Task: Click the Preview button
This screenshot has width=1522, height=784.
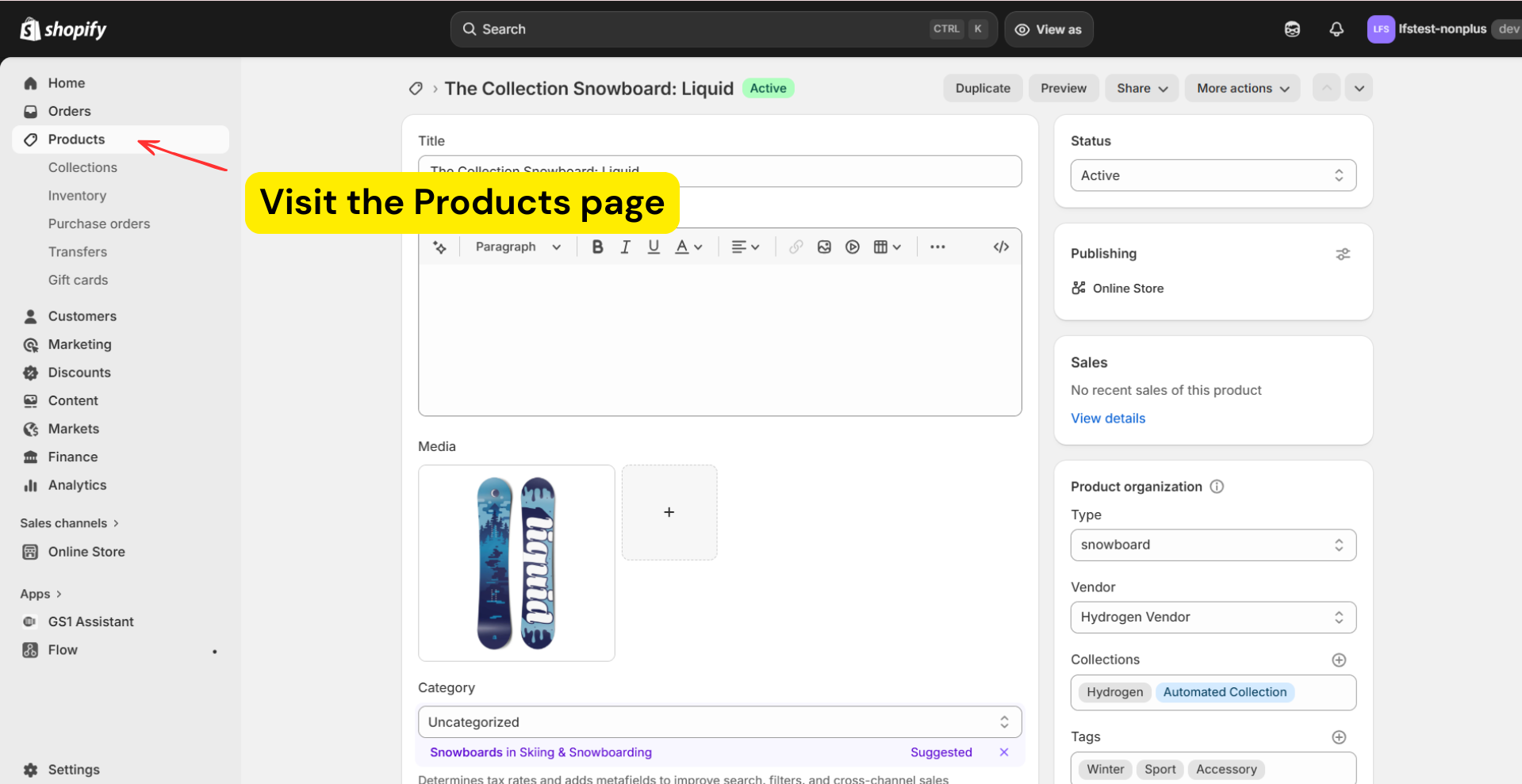Action: [x=1064, y=88]
